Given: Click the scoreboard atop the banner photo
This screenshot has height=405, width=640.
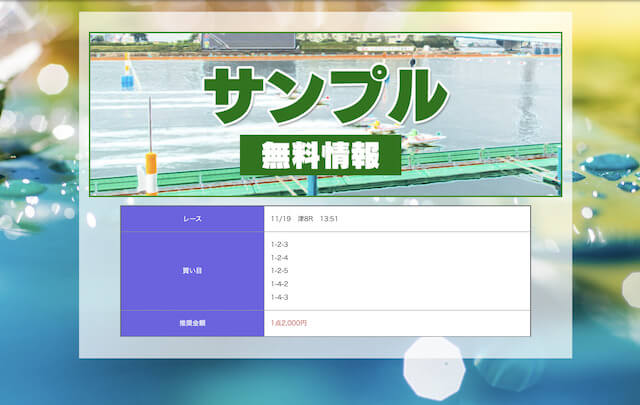Looking at the screenshot, I should click(248, 41).
